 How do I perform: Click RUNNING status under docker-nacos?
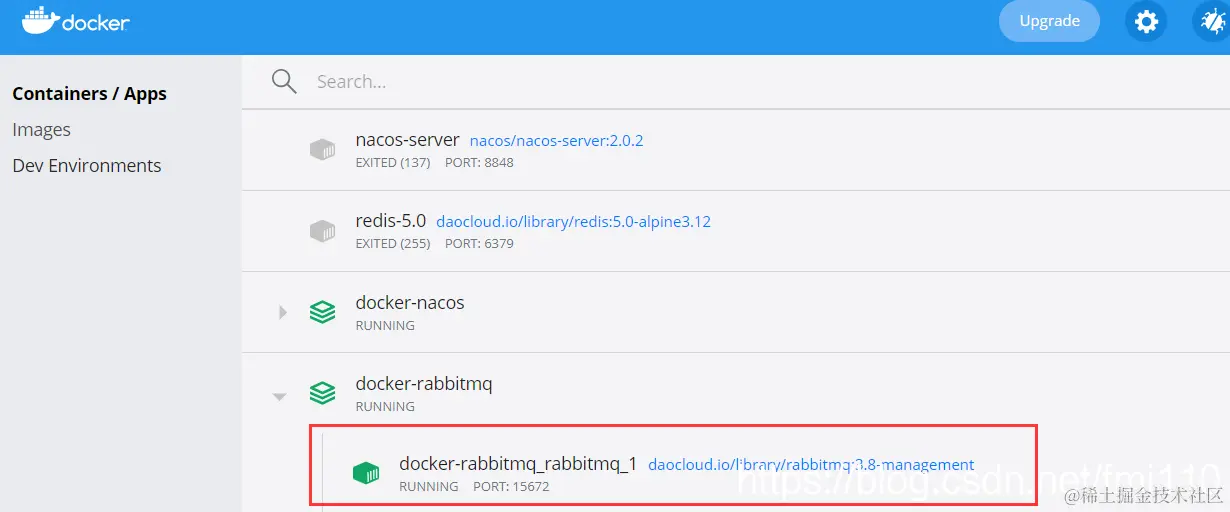385,325
